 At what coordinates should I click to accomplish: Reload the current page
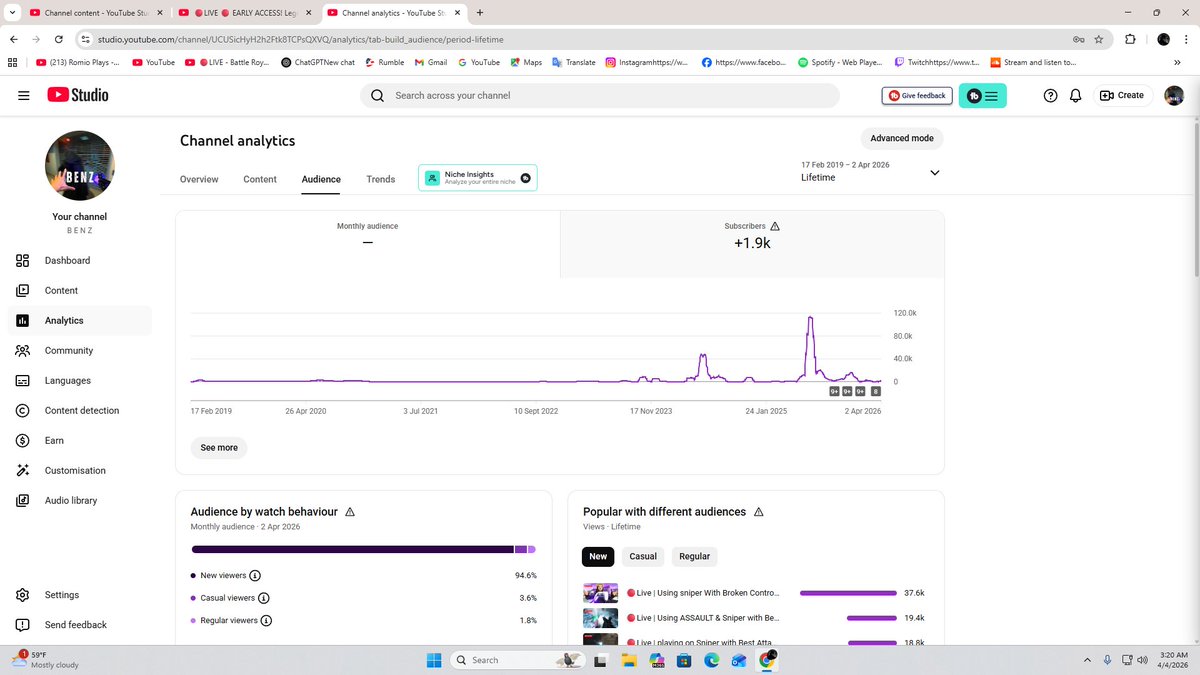[x=59, y=39]
